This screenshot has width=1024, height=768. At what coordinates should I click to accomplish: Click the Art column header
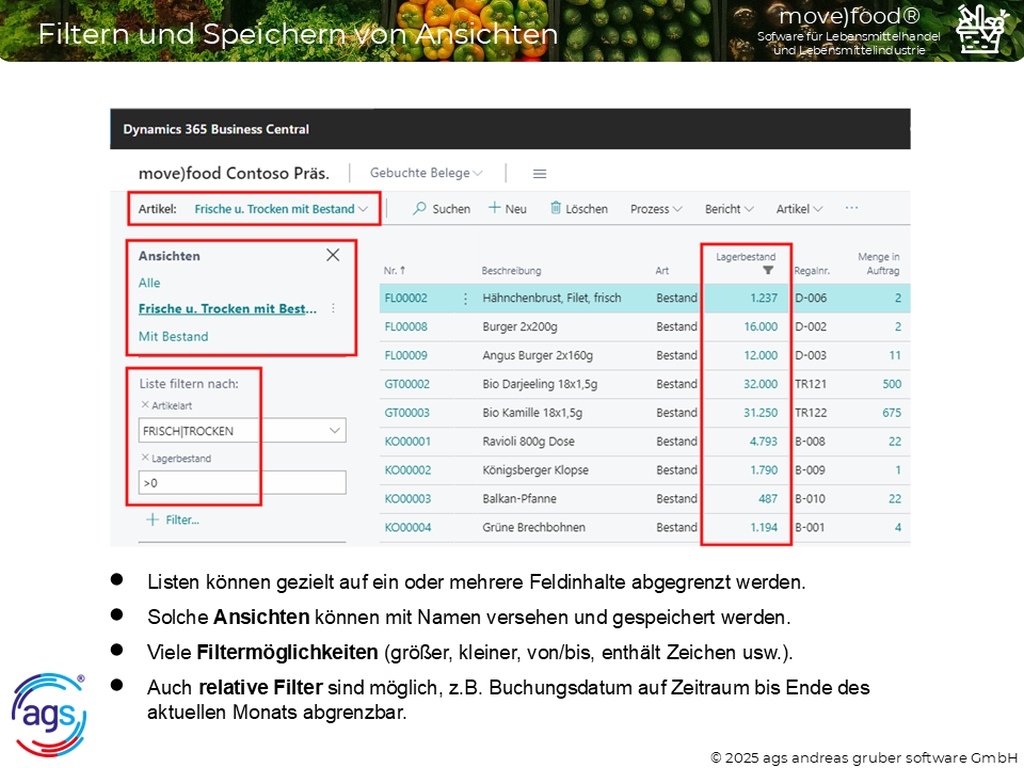[662, 270]
